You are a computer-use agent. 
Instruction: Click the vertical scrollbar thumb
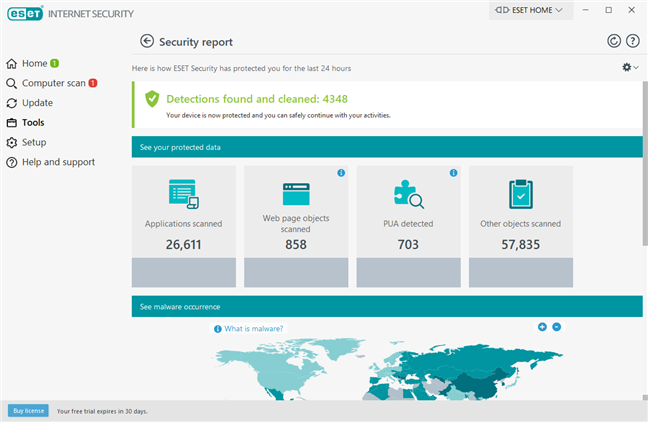[x=645, y=163]
